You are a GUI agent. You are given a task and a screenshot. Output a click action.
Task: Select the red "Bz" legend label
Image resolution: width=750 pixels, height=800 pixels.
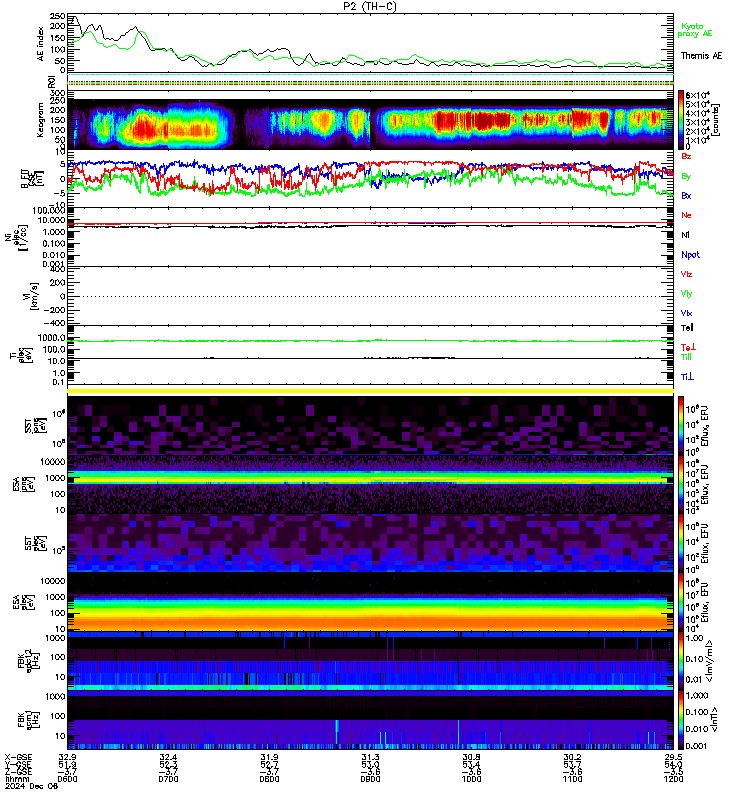(686, 156)
